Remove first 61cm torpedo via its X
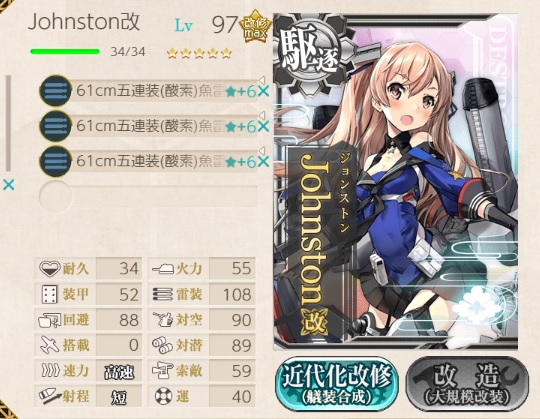The height and width of the screenshot is (419, 540). (x=263, y=92)
